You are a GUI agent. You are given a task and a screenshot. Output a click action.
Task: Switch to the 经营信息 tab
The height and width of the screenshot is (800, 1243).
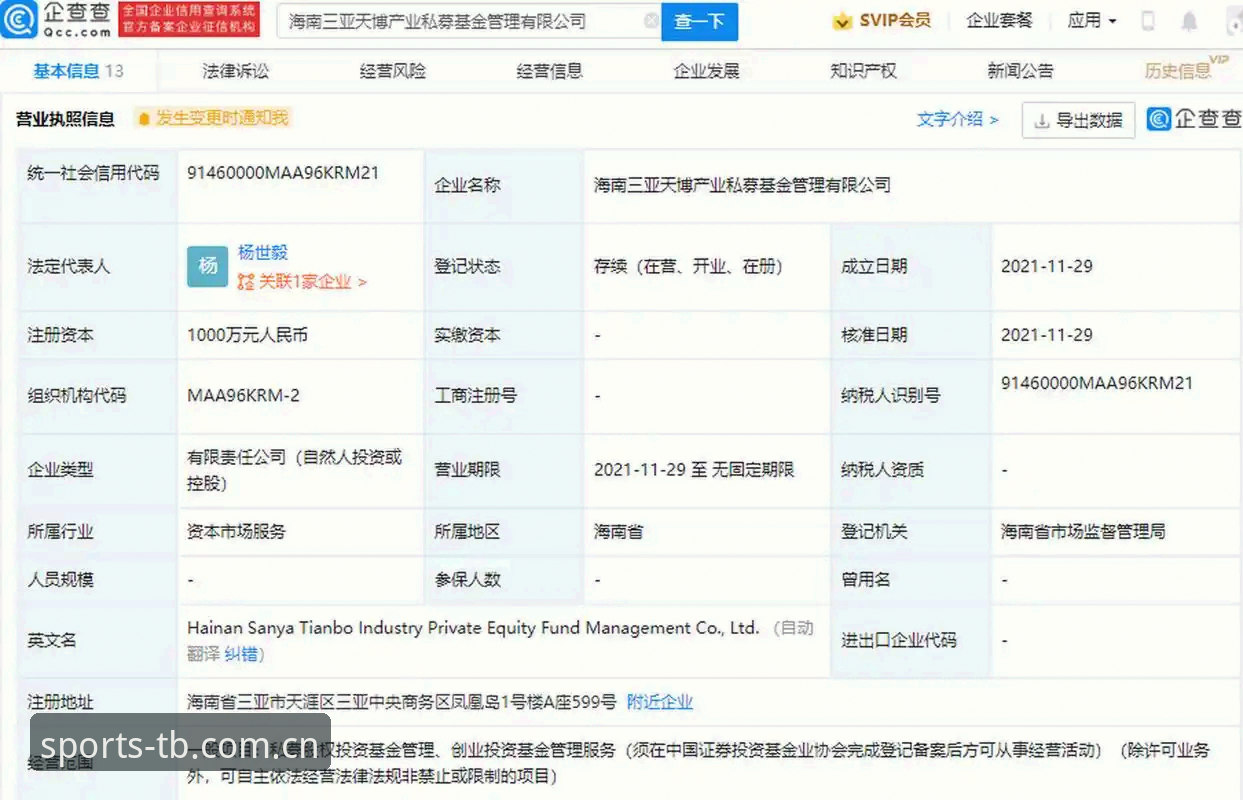click(549, 71)
